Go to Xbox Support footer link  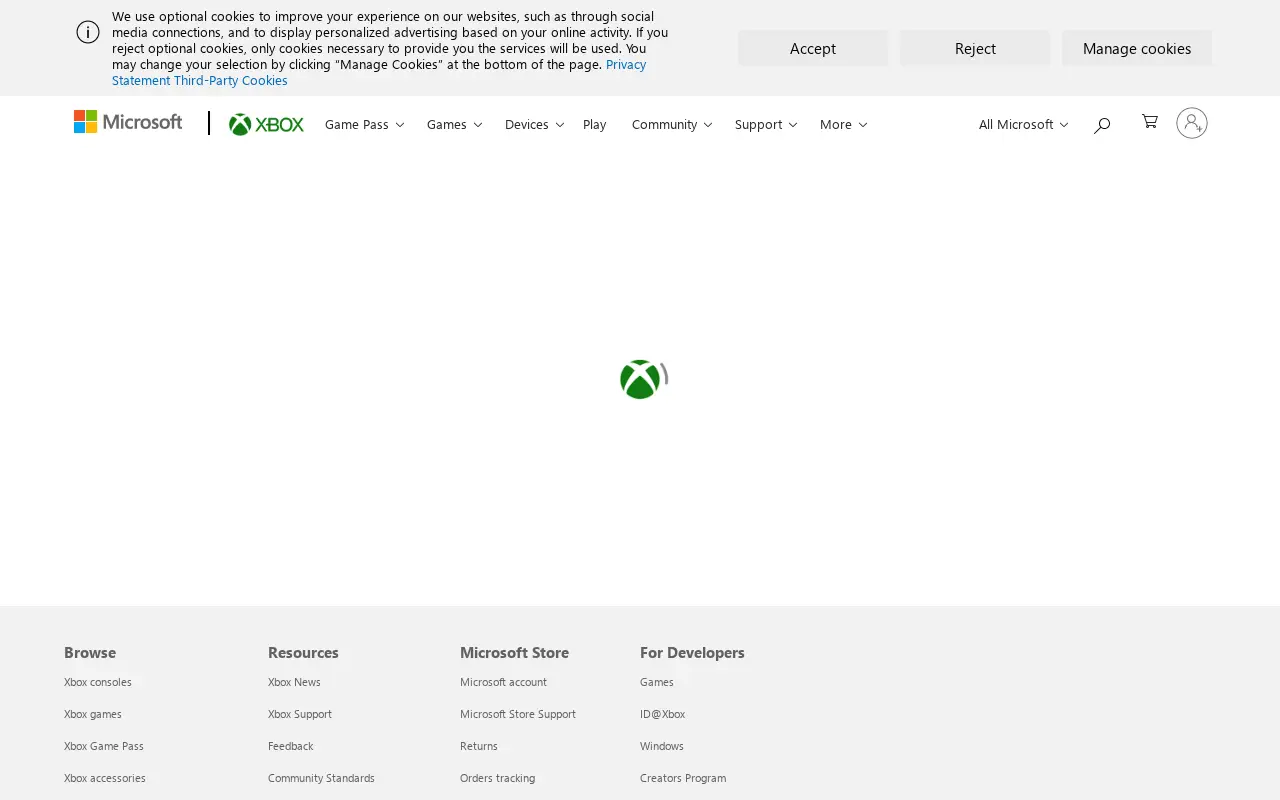pyautogui.click(x=300, y=714)
